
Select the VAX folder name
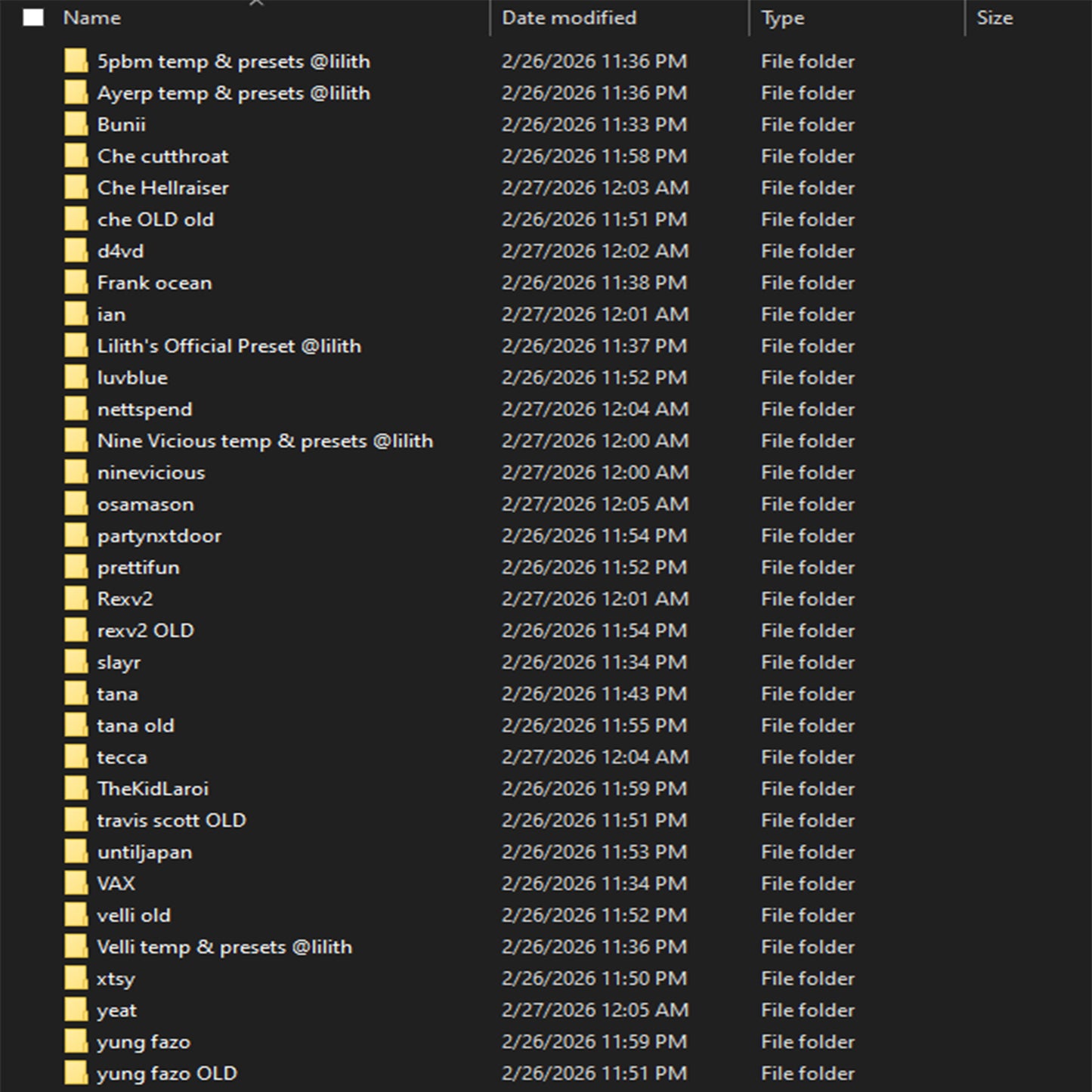[116, 883]
